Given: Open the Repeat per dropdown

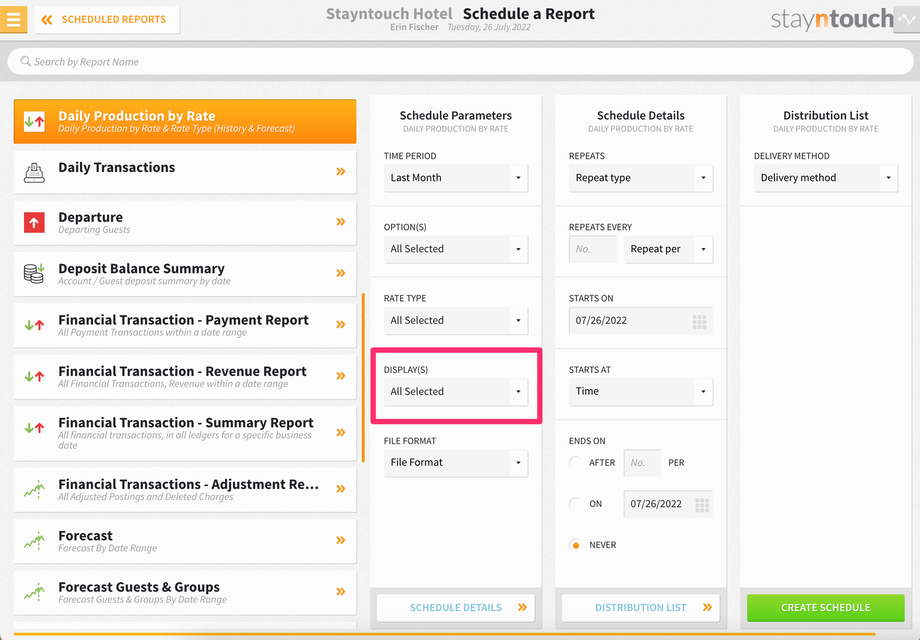Looking at the screenshot, I should (668, 249).
